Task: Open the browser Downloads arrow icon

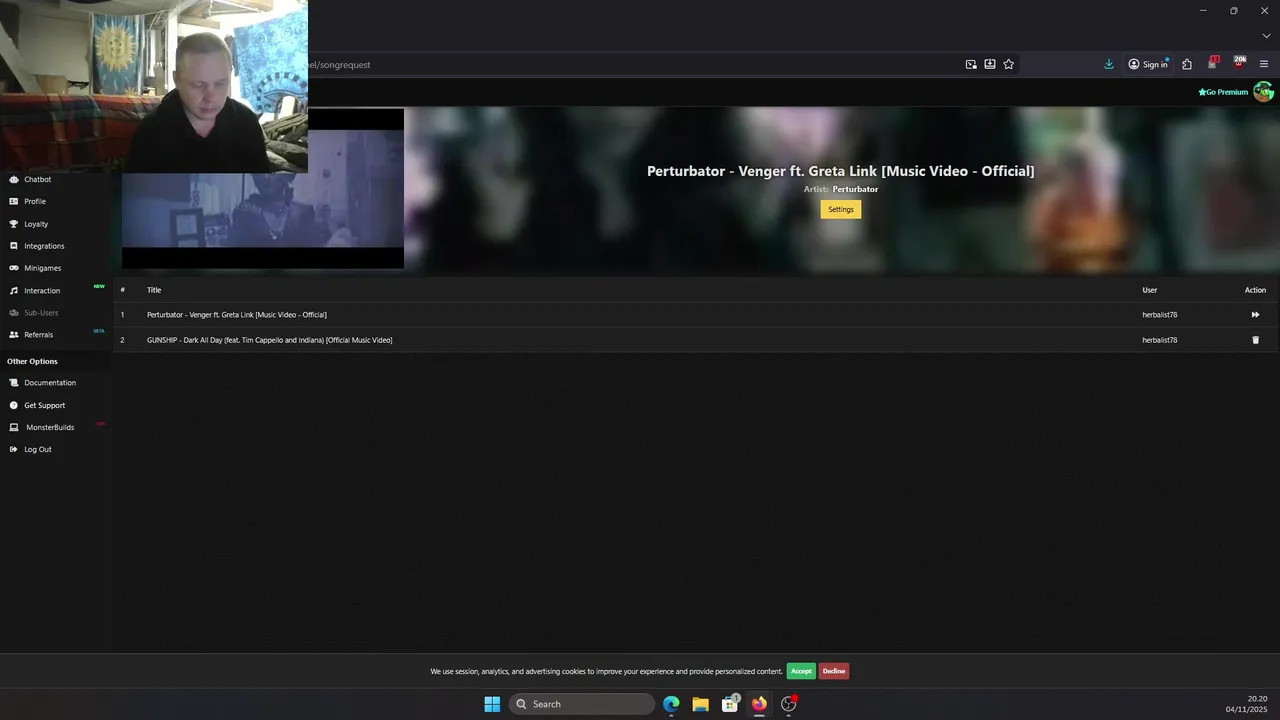Action: (x=1109, y=64)
